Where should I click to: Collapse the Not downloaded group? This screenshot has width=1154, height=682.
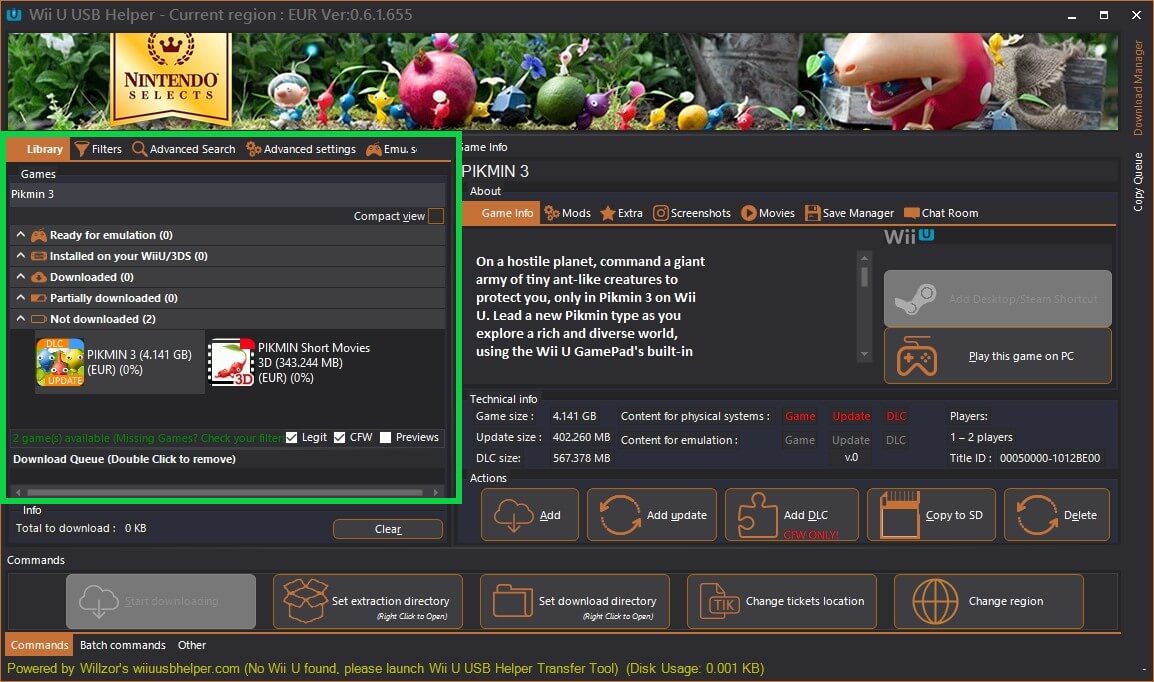click(20, 319)
